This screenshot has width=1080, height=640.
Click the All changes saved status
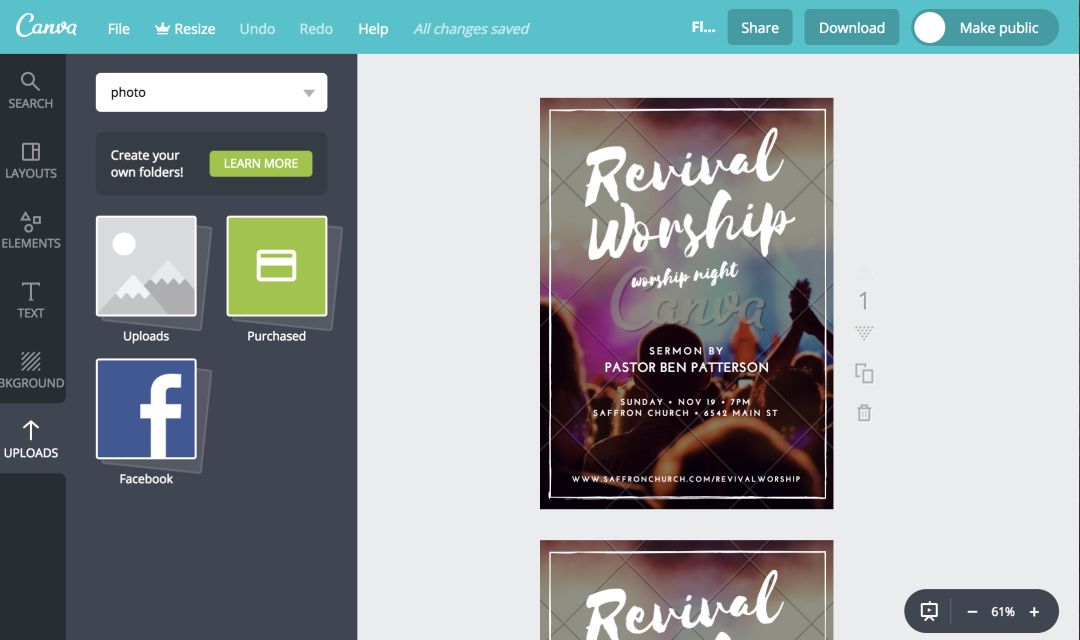click(471, 29)
